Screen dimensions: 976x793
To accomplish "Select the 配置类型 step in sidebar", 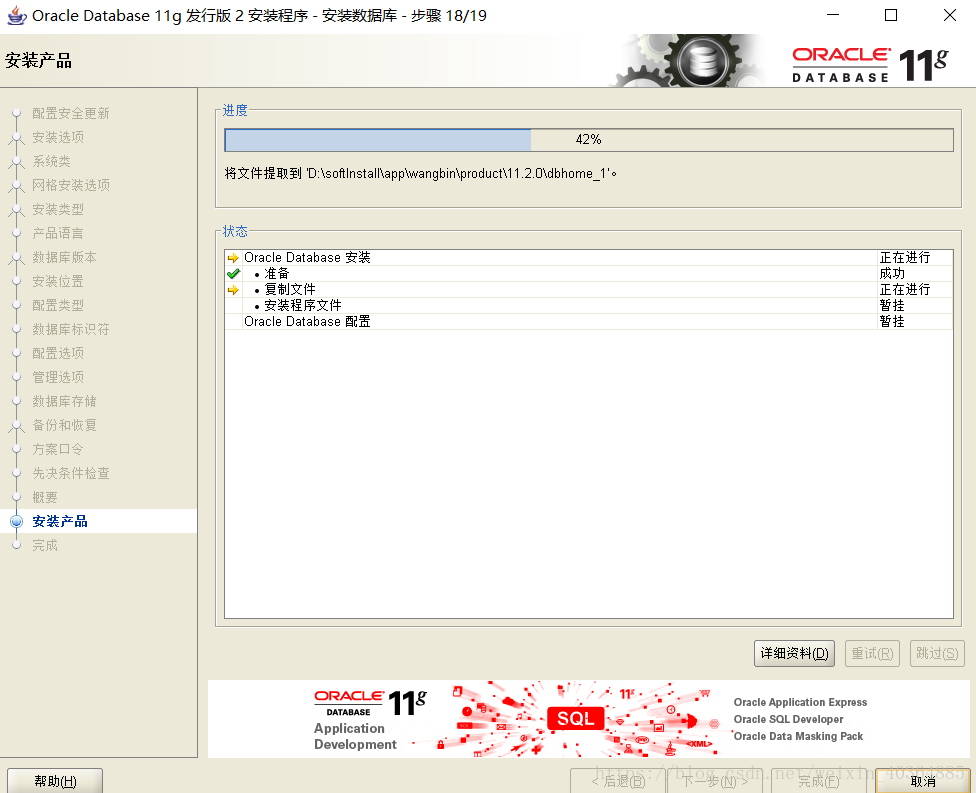I will point(58,305).
